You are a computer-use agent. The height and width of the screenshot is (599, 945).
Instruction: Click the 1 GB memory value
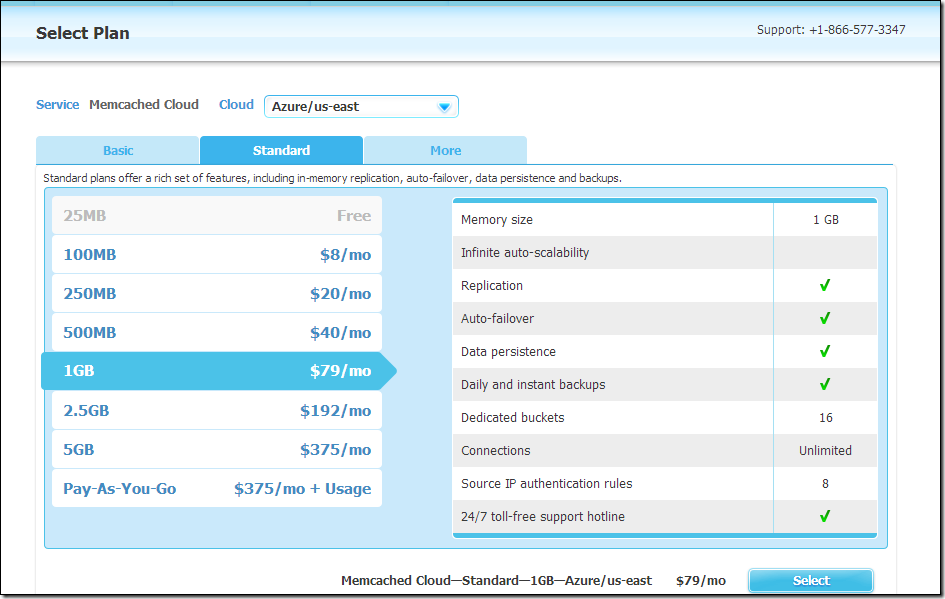pyautogui.click(x=825, y=220)
